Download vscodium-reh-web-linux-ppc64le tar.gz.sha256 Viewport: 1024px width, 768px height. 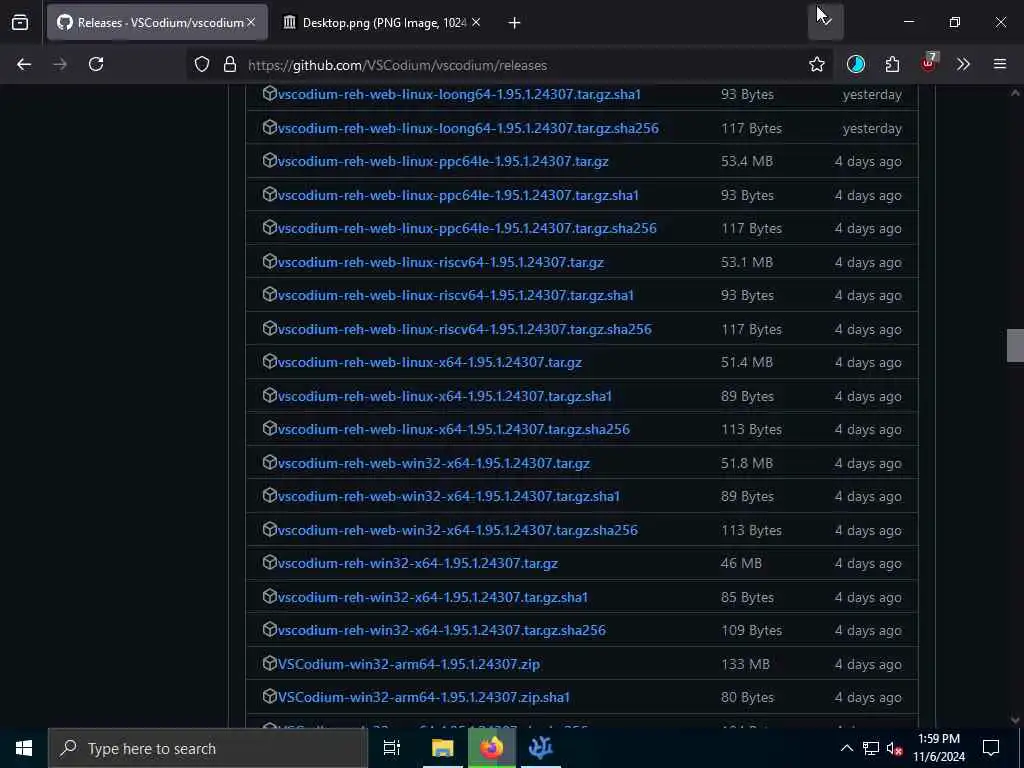pos(467,228)
